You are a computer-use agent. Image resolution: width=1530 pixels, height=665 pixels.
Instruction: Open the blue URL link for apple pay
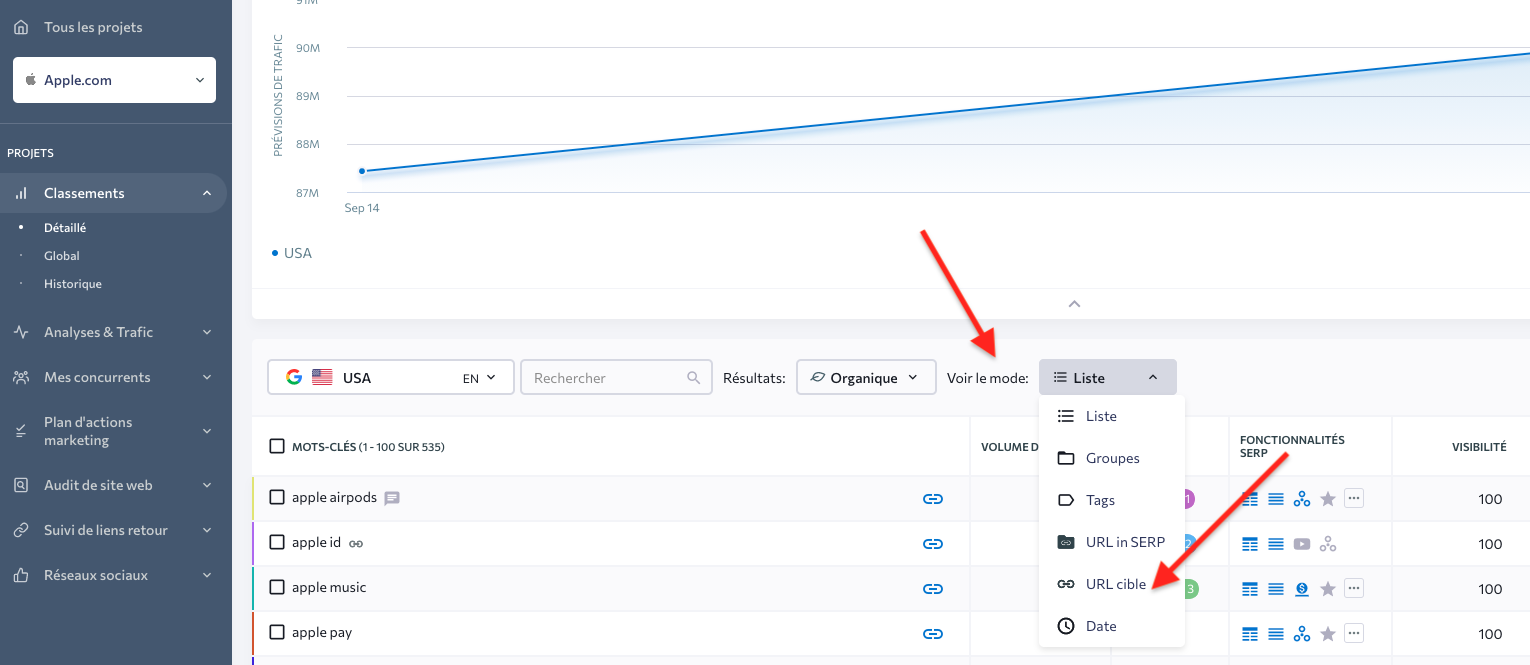coord(933,633)
